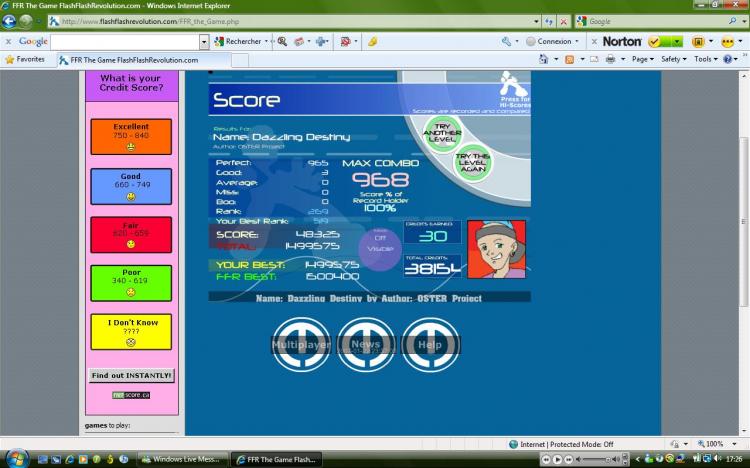Open a new blank tab

tap(240, 60)
